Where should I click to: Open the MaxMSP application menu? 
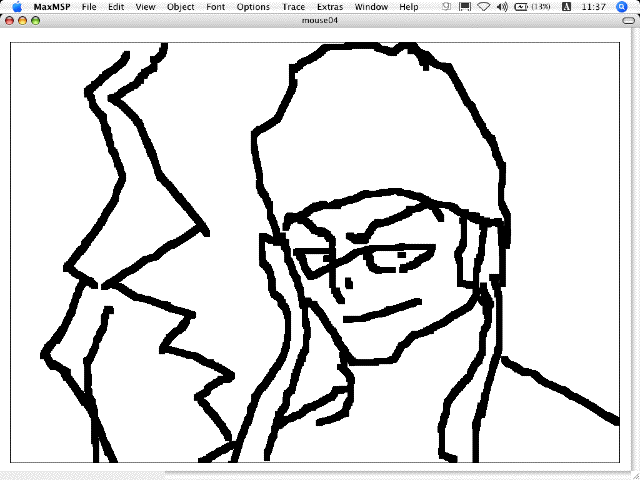pyautogui.click(x=52, y=7)
